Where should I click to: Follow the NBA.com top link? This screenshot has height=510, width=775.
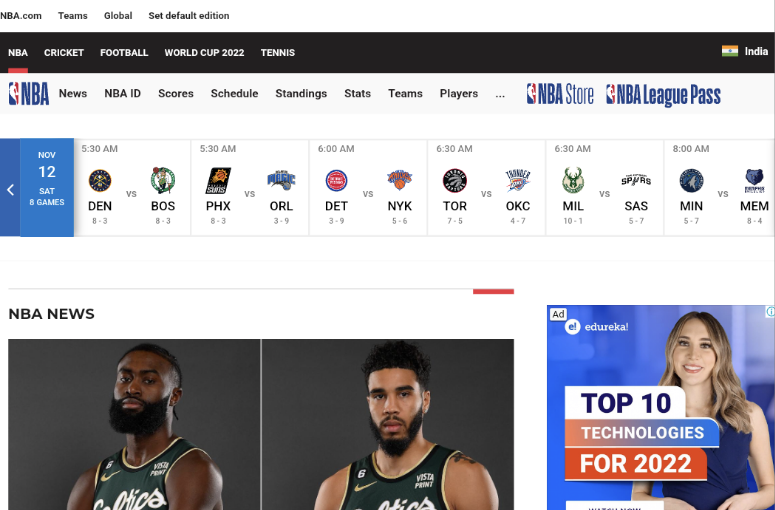21,15
